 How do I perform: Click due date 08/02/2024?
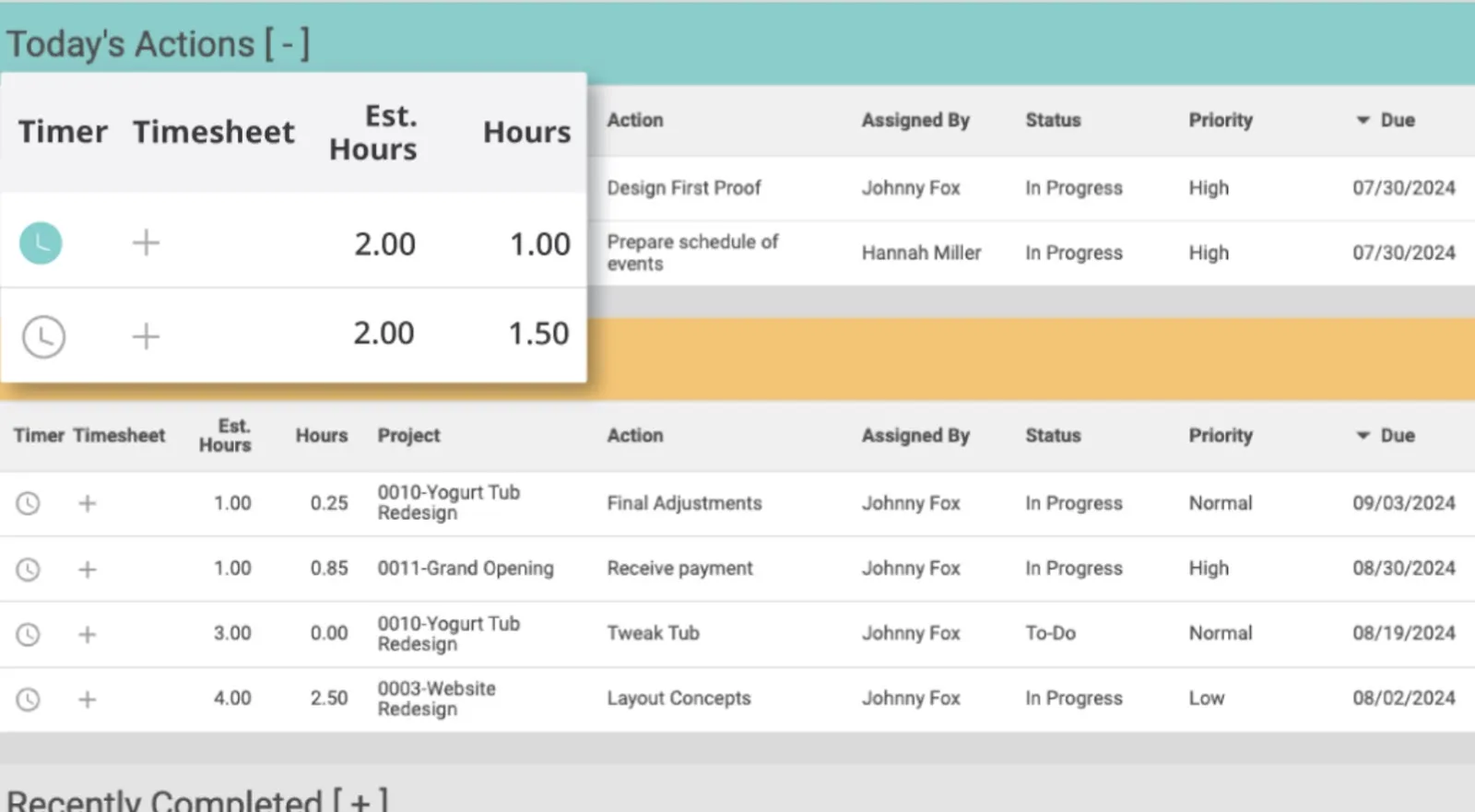(1404, 699)
